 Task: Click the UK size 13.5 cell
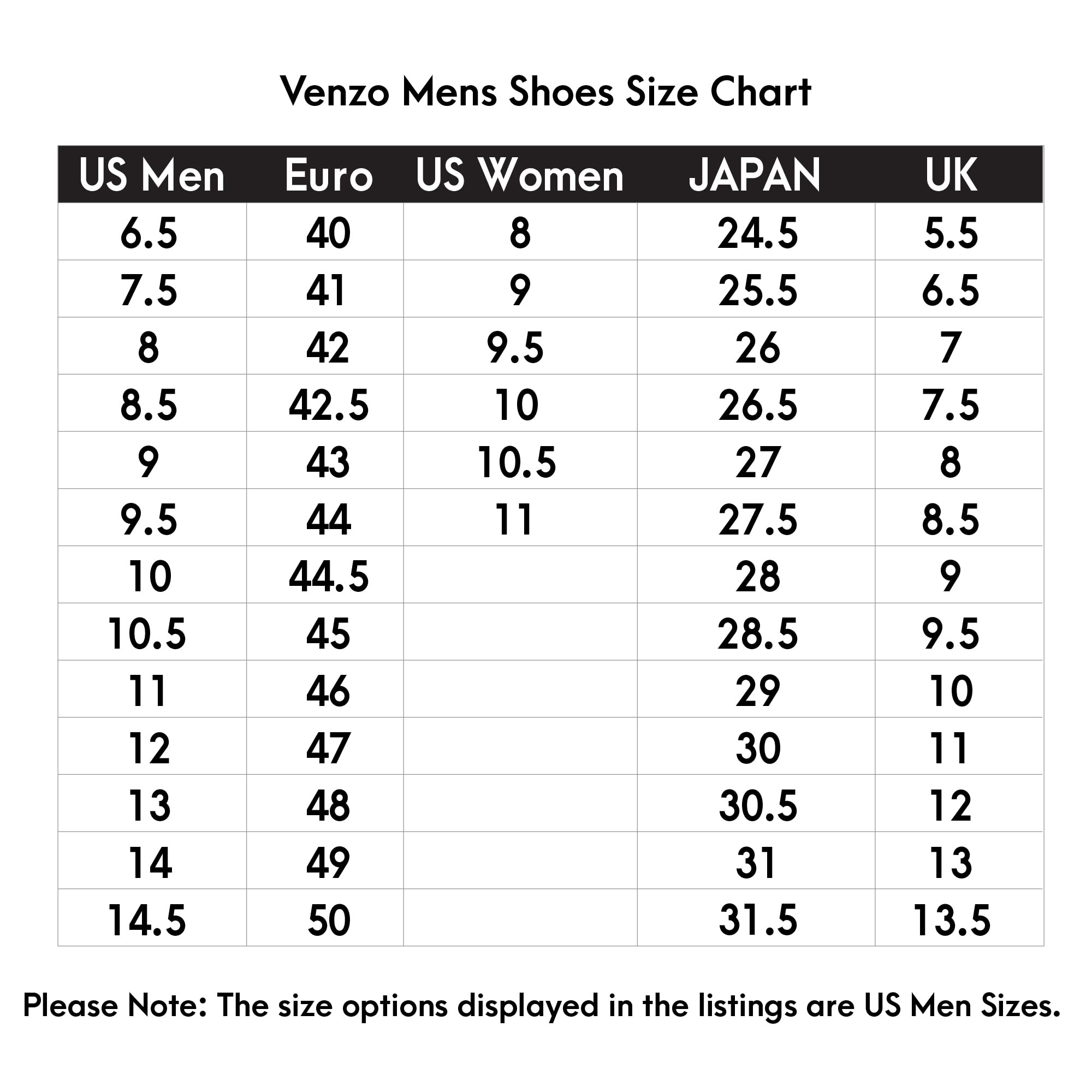click(952, 920)
